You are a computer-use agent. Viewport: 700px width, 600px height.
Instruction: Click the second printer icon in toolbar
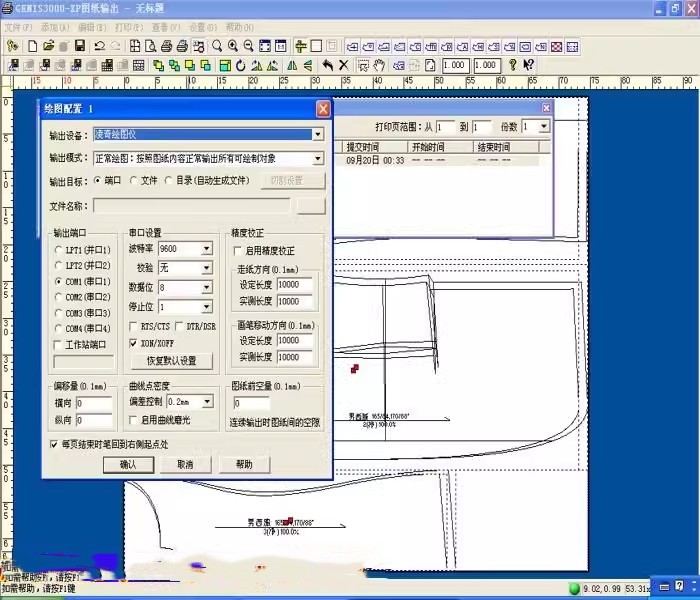(x=182, y=46)
